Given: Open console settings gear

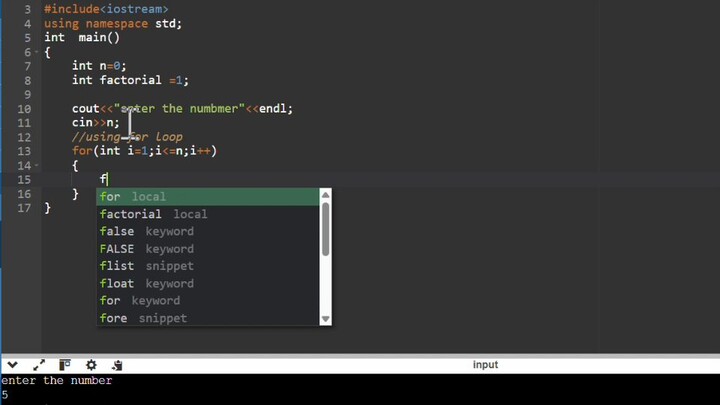Looking at the screenshot, I should (91, 365).
